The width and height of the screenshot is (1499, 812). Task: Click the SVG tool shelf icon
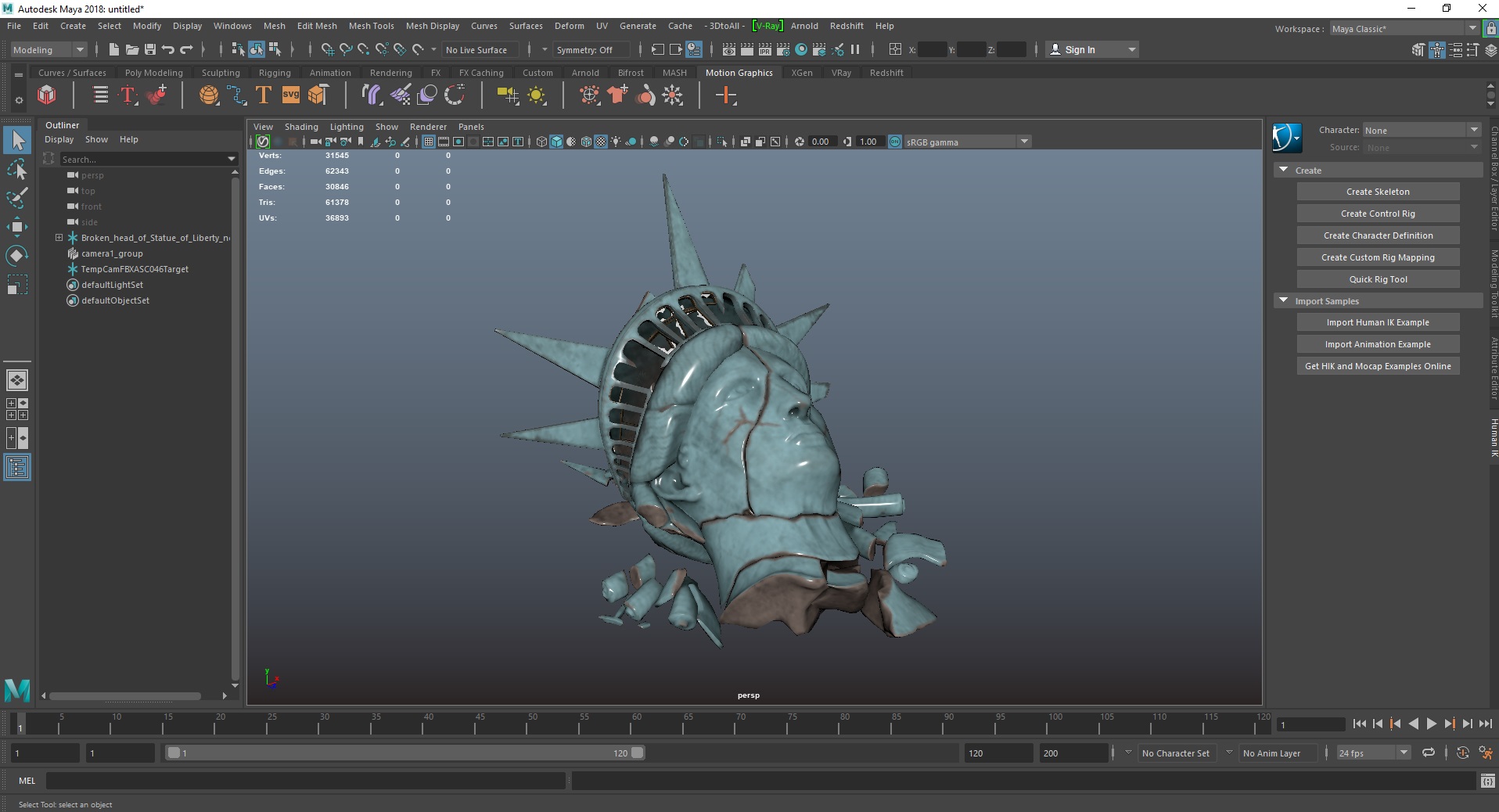click(290, 95)
